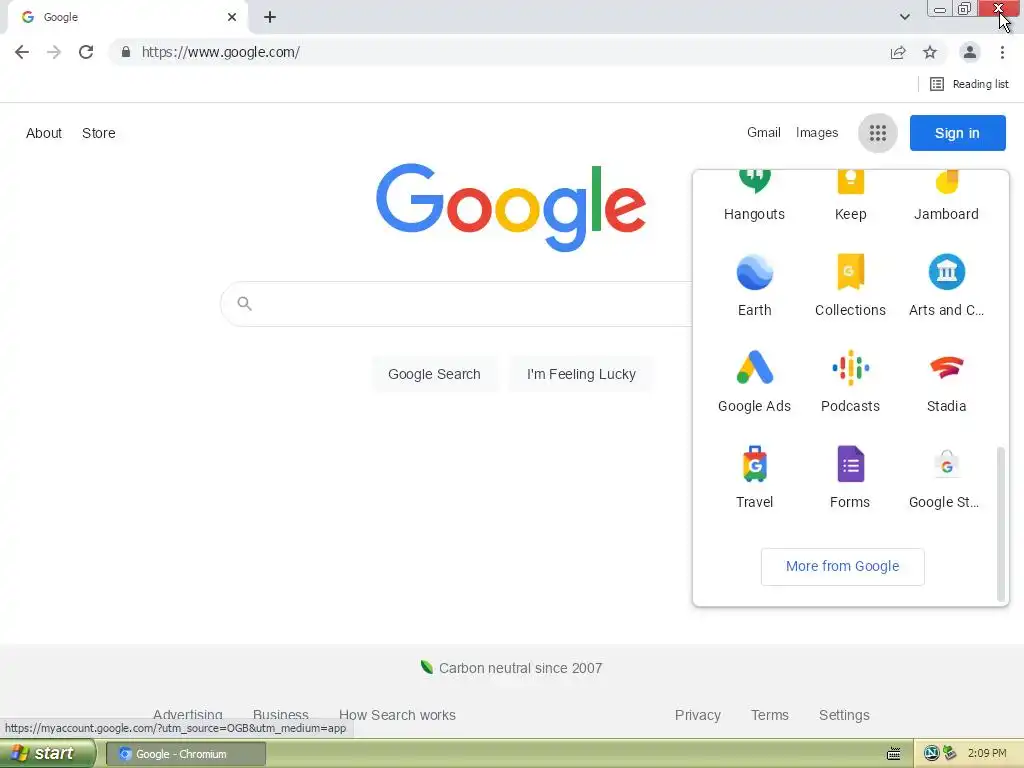Click the system tray clock
Image resolution: width=1024 pixels, height=768 pixels.
987,754
